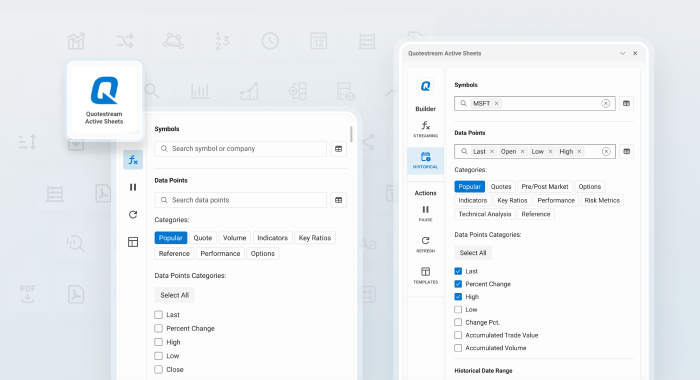The width and height of the screenshot is (700, 380).
Task: Collapse Quotestream Active Sheets pane via chevron
Action: click(622, 53)
